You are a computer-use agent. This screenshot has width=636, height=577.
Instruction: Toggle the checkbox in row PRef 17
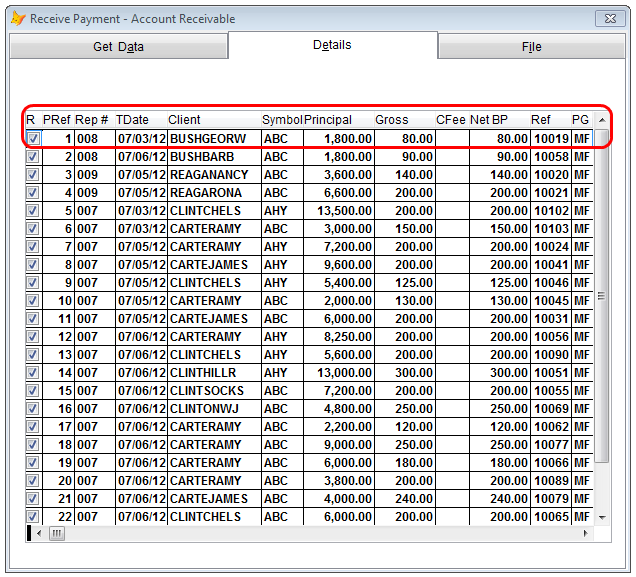tap(33, 427)
